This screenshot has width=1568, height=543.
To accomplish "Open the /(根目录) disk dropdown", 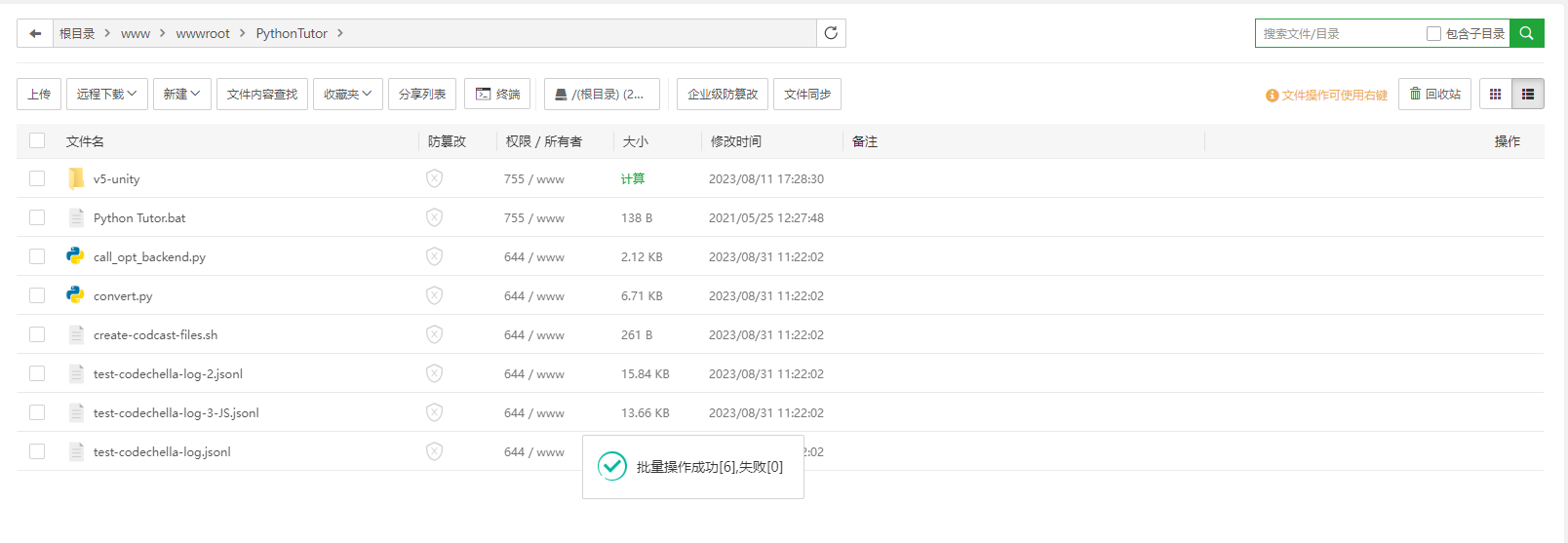I will (602, 95).
